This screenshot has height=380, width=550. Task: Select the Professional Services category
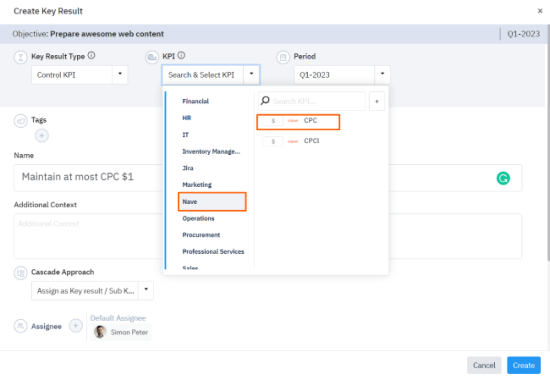pyautogui.click(x=213, y=252)
